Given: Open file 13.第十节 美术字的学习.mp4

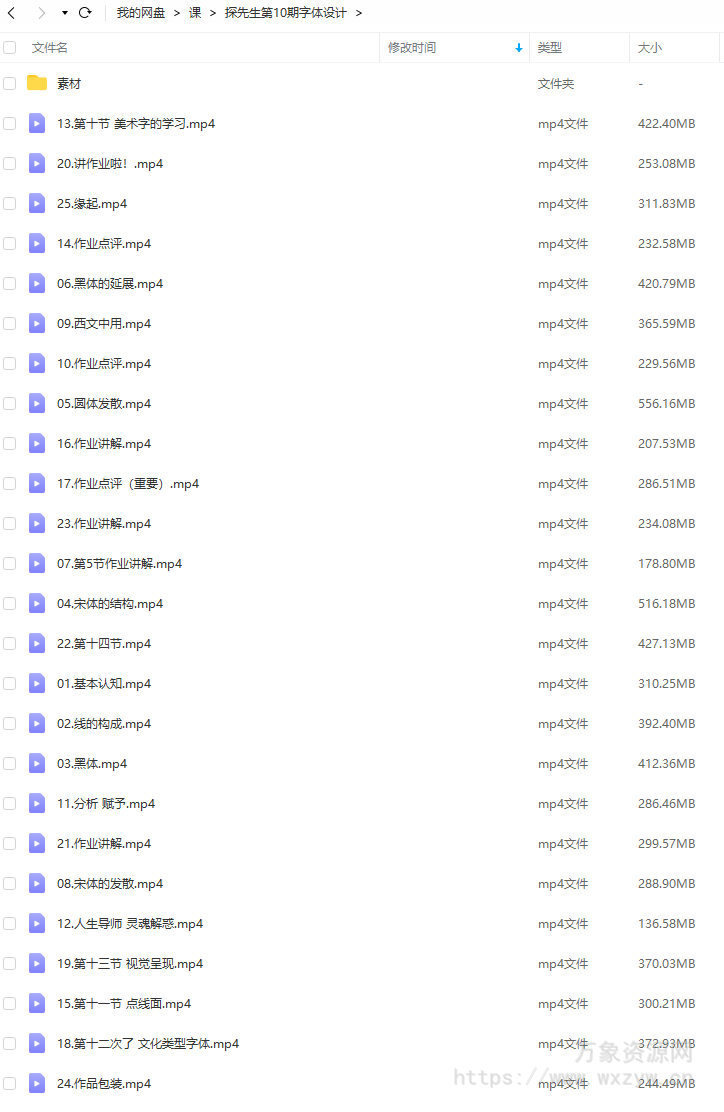Looking at the screenshot, I should pyautogui.click(x=136, y=123).
